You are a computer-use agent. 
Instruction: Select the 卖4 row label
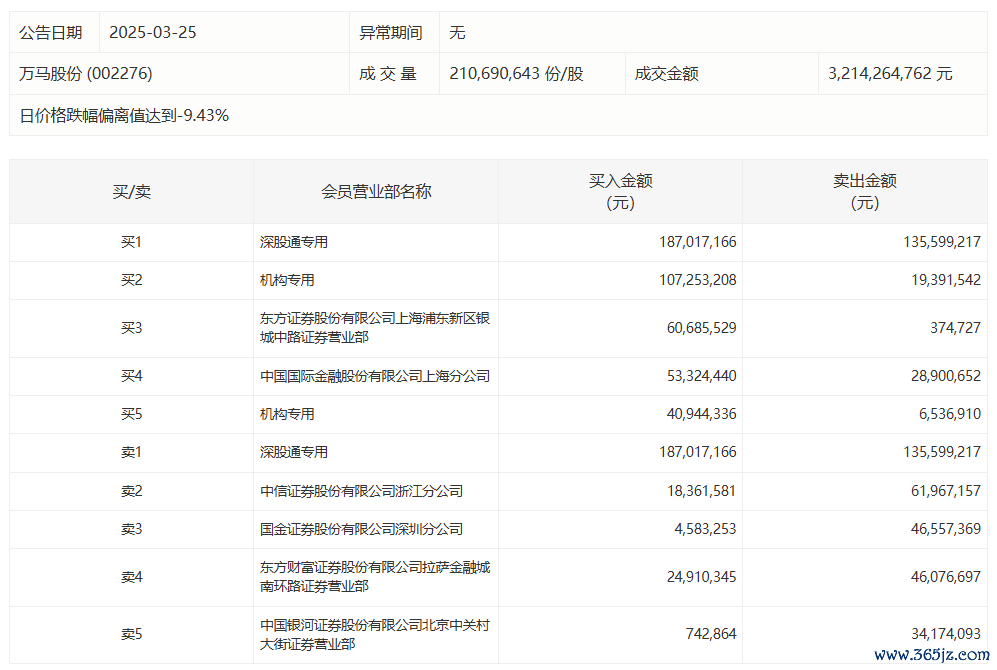point(132,577)
